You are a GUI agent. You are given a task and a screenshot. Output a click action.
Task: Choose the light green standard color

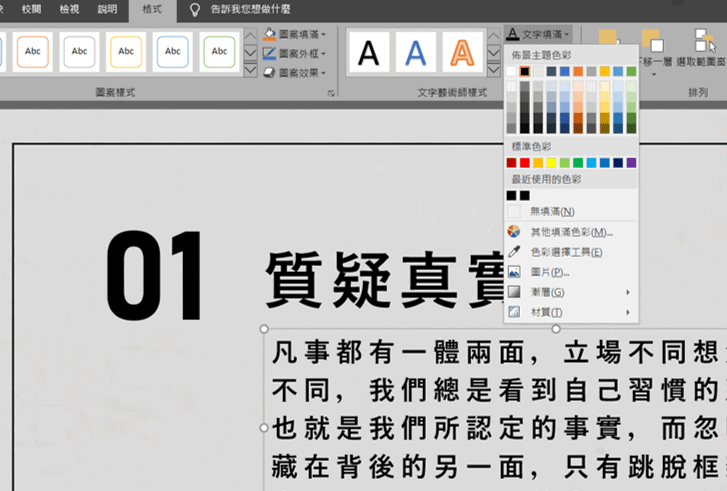[565, 163]
